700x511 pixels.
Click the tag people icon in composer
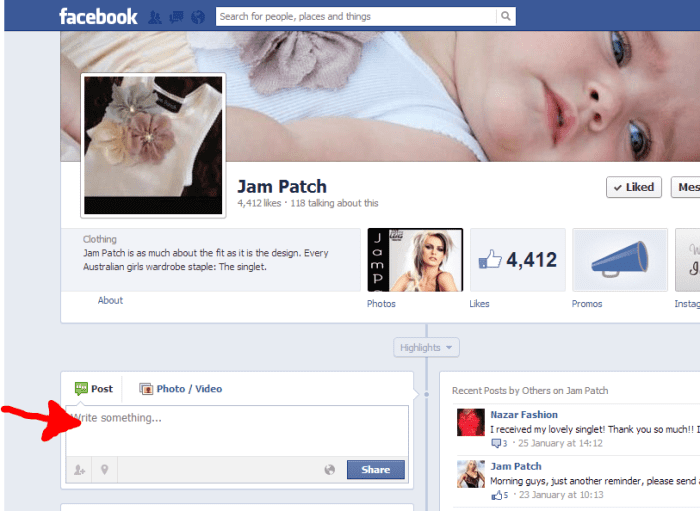[79, 469]
